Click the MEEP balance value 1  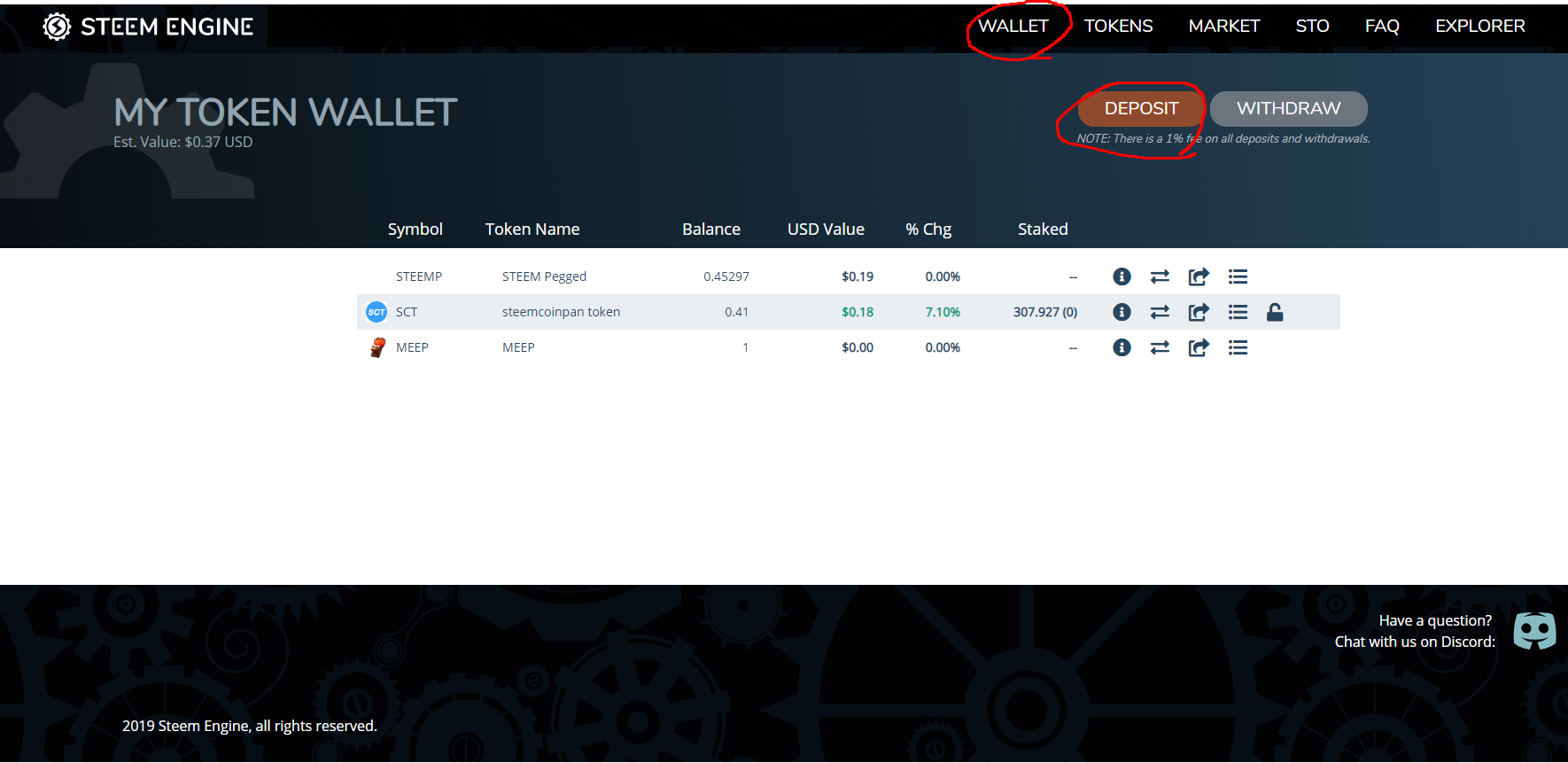pos(746,347)
